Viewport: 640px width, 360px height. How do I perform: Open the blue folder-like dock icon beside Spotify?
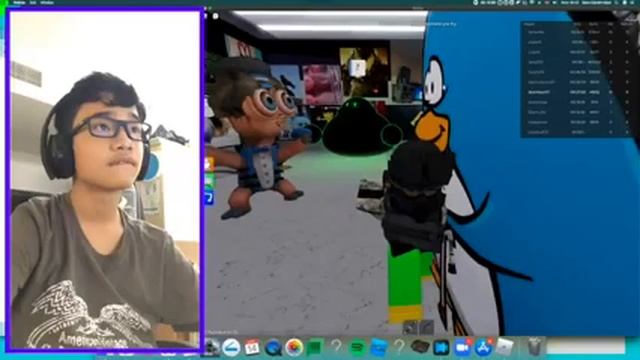coord(379,347)
